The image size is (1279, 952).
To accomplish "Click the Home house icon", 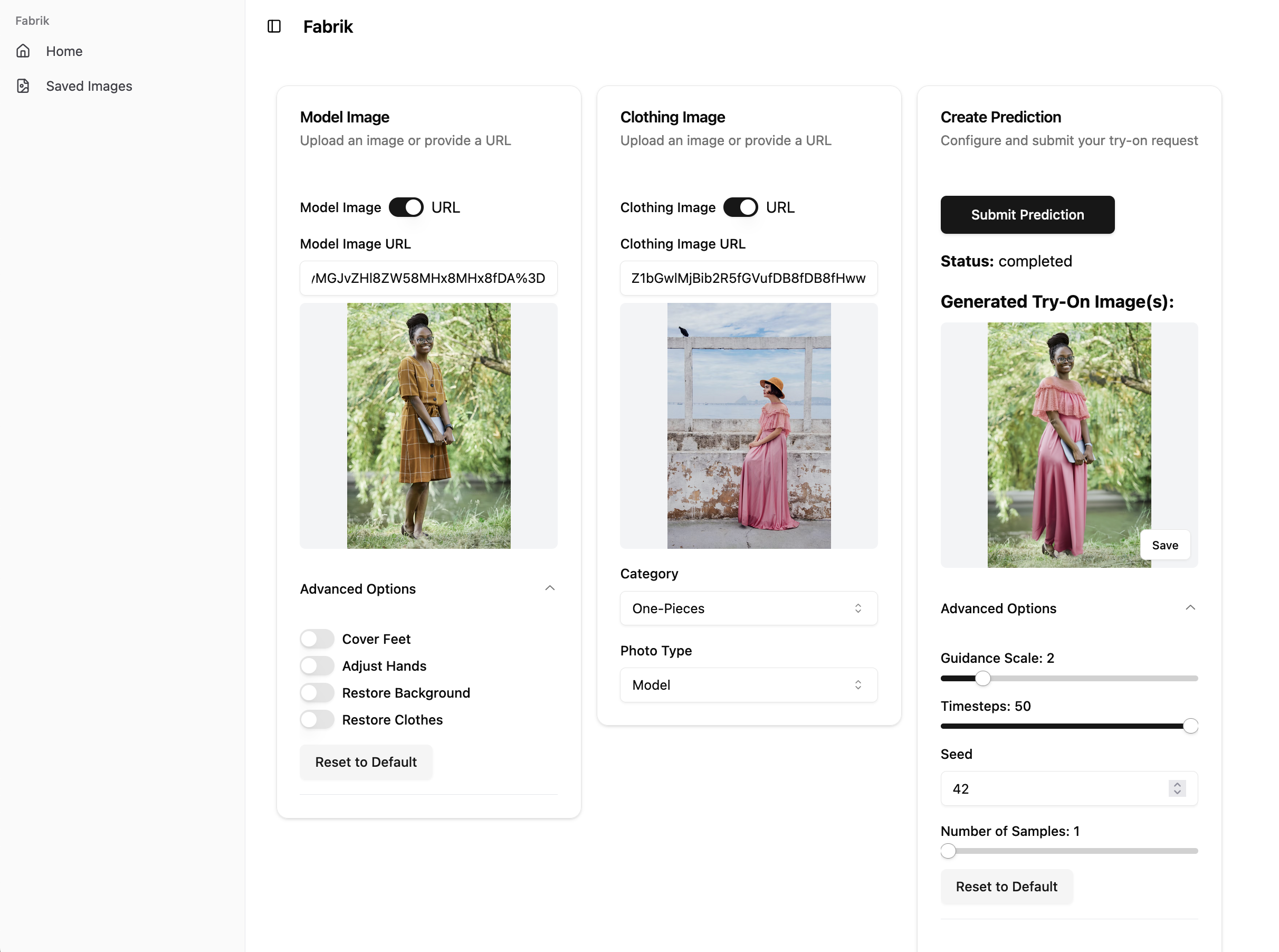I will (x=23, y=51).
